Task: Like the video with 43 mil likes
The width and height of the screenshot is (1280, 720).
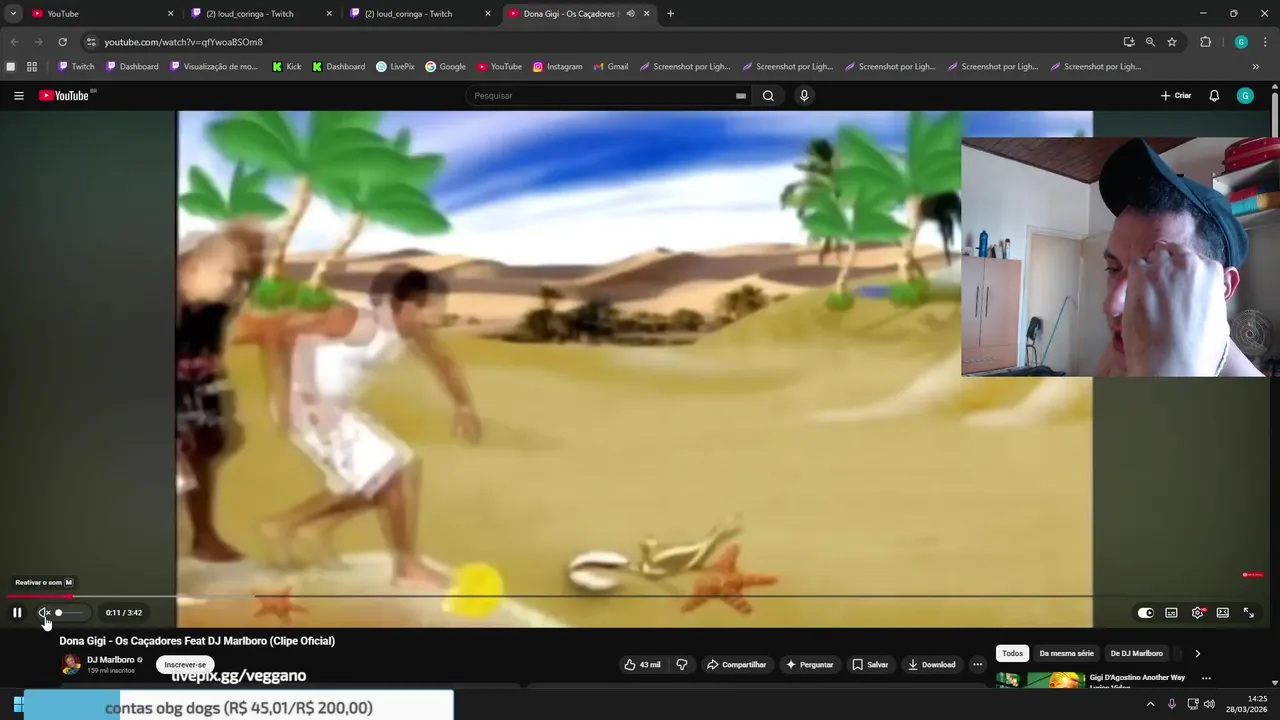Action: [x=642, y=665]
